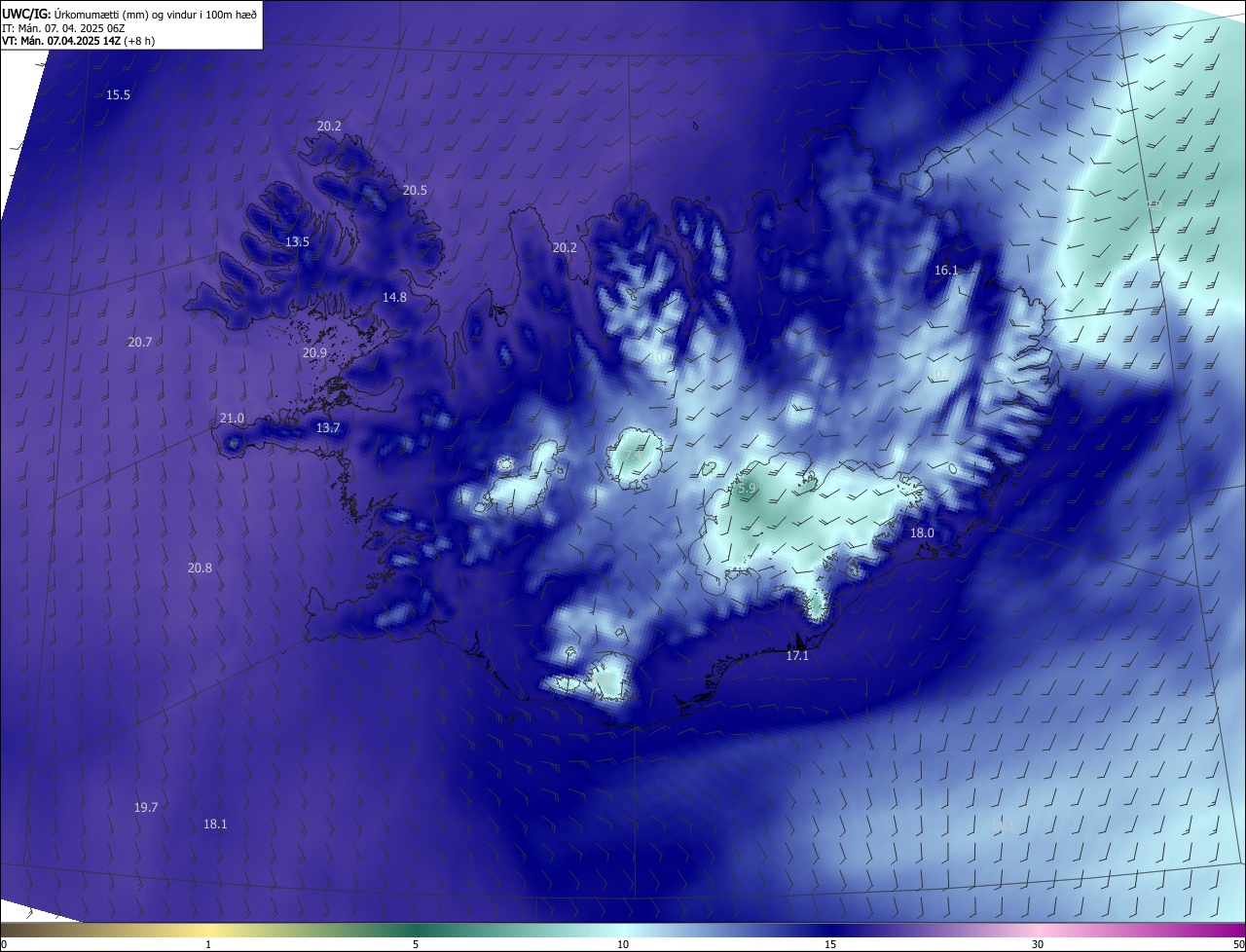Click the colorbar tick label 15
1246x952 pixels.
tap(830, 944)
